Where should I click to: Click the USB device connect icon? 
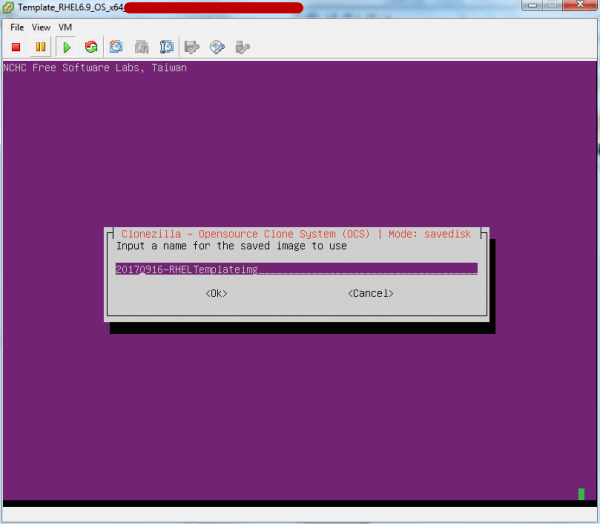[242, 47]
